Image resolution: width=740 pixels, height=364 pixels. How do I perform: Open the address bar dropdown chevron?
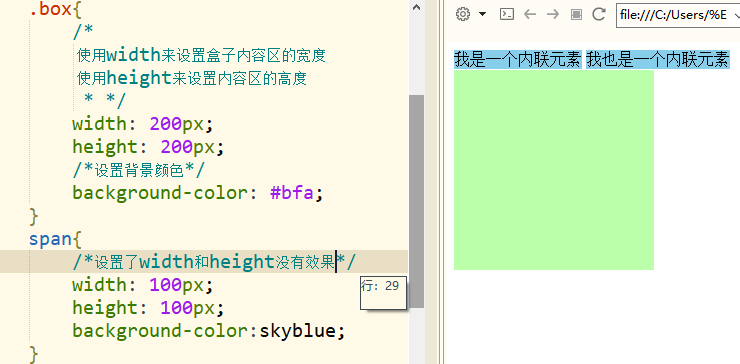click(x=736, y=15)
